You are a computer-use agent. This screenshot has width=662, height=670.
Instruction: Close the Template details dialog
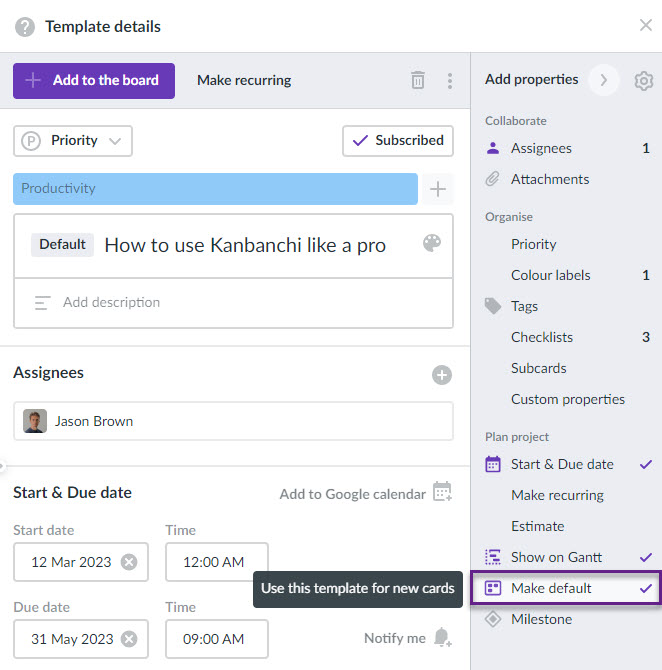pos(645,25)
